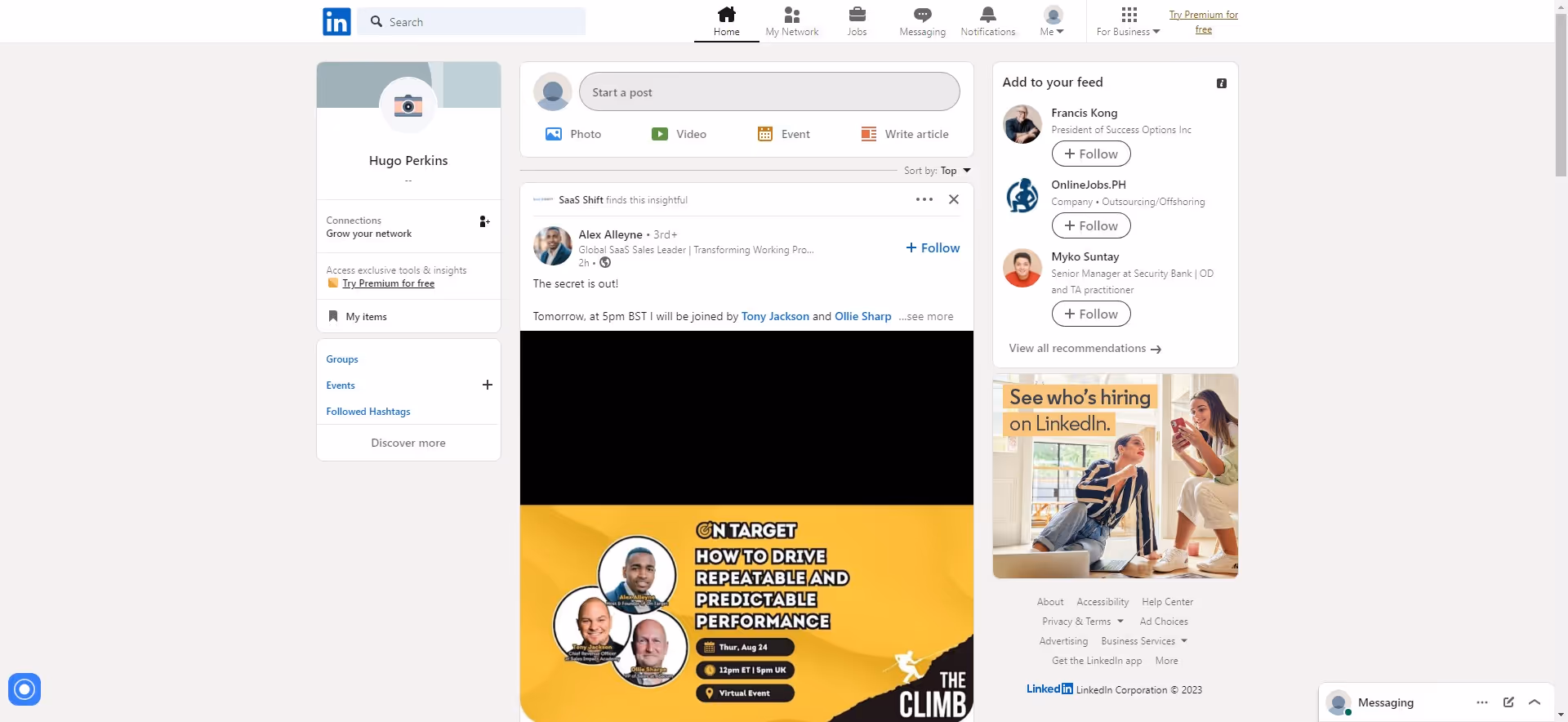
Task: Open My items bookmark
Action: tap(358, 316)
